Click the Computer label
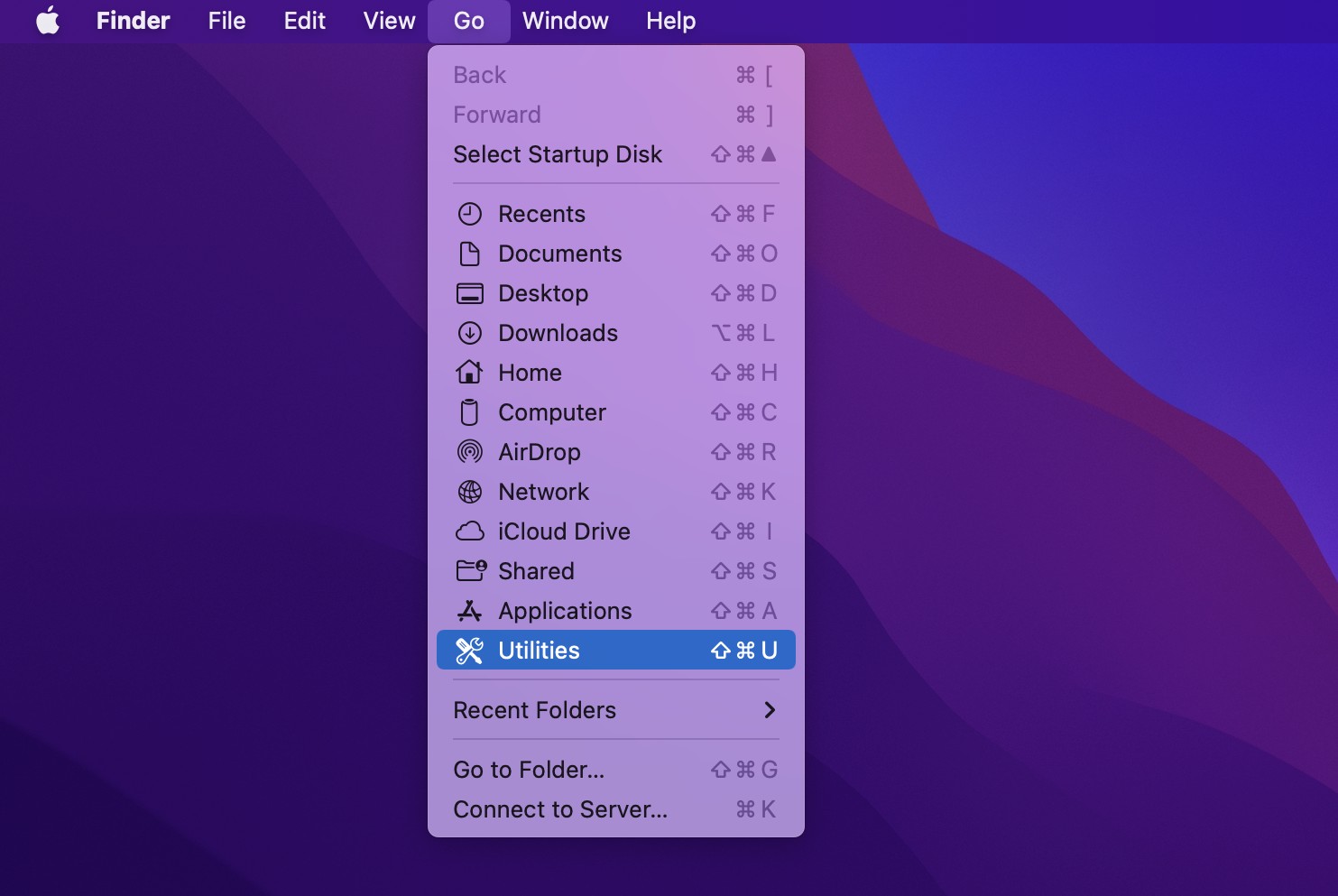1338x896 pixels. 552,412
